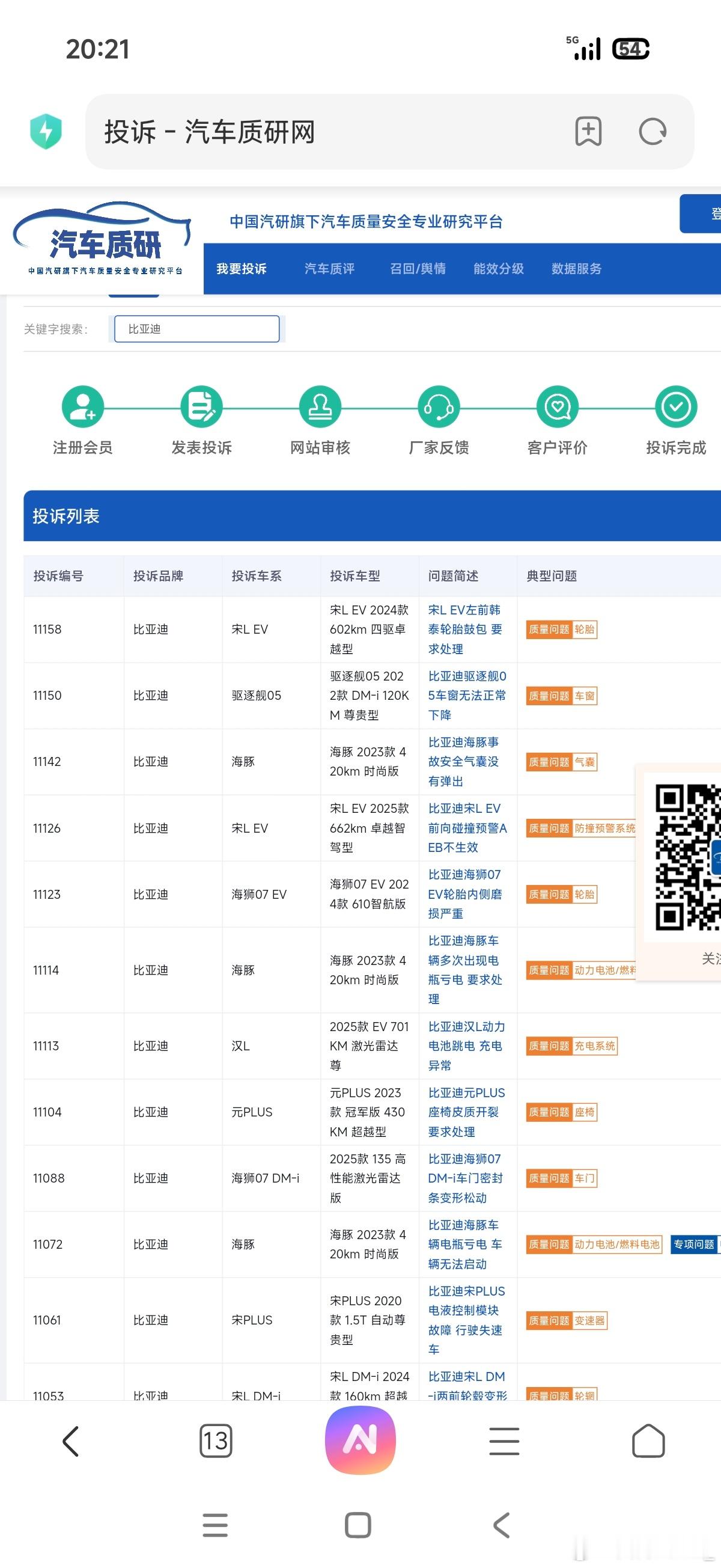Select the 网站审核 stamp icon
This screenshot has height=1568, width=721.
[x=320, y=406]
